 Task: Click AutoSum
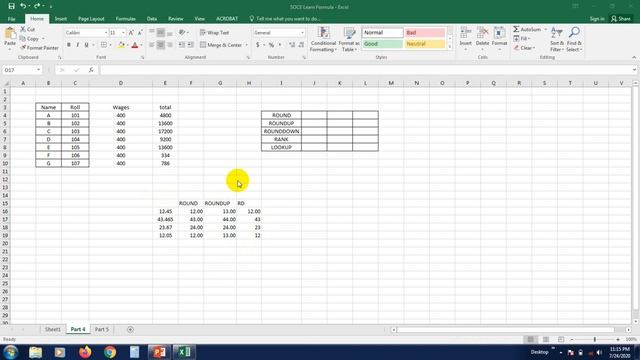pos(527,29)
